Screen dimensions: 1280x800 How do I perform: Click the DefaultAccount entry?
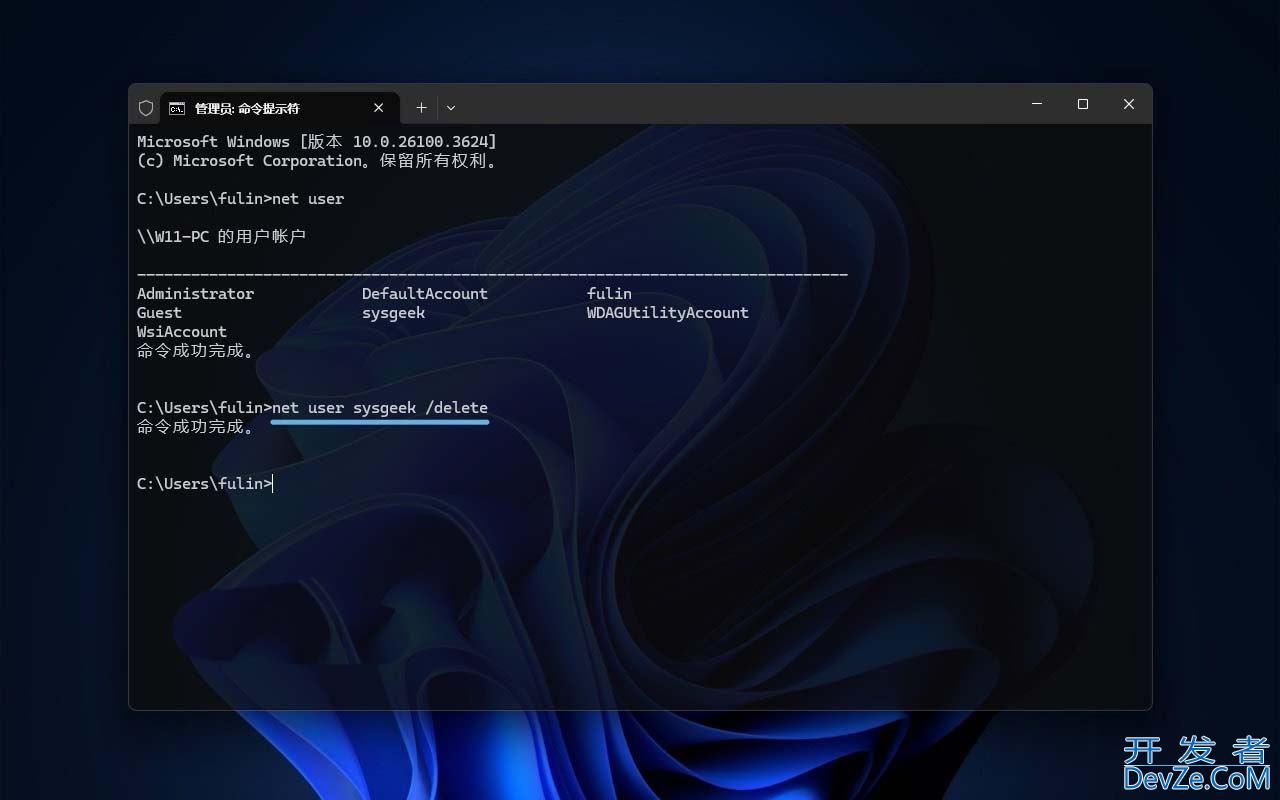click(x=425, y=294)
